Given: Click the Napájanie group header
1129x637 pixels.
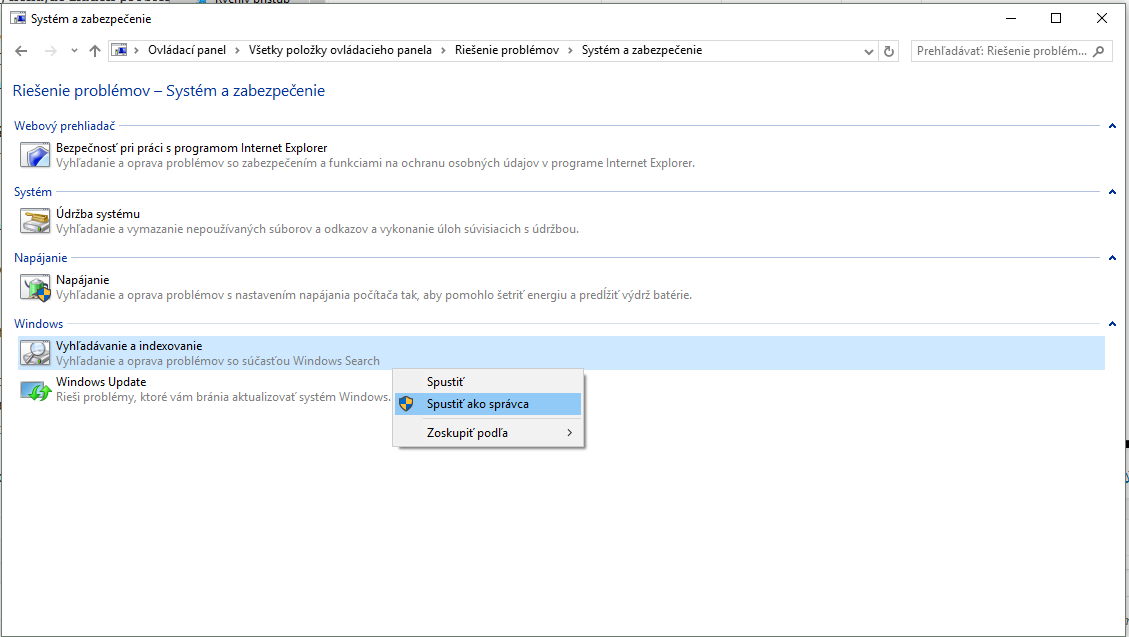Looking at the screenshot, I should click(x=40, y=258).
